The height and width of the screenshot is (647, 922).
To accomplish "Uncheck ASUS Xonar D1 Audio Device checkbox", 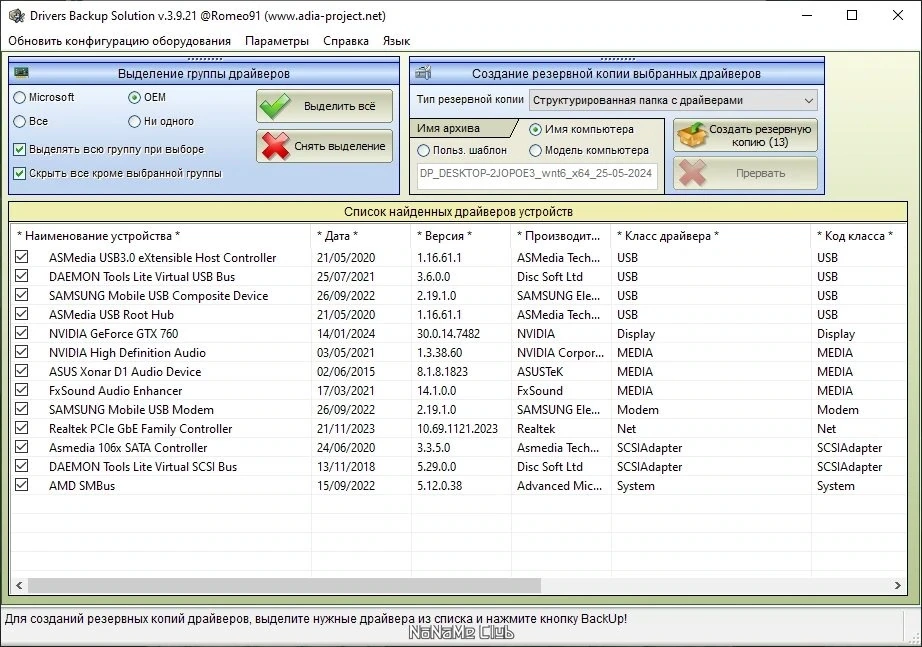I will pyautogui.click(x=22, y=371).
